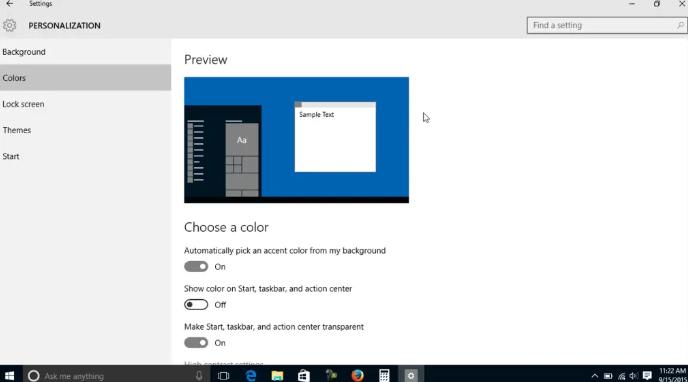Launch Firefox from the taskbar
Screen dimensions: 688x382
[358, 376]
